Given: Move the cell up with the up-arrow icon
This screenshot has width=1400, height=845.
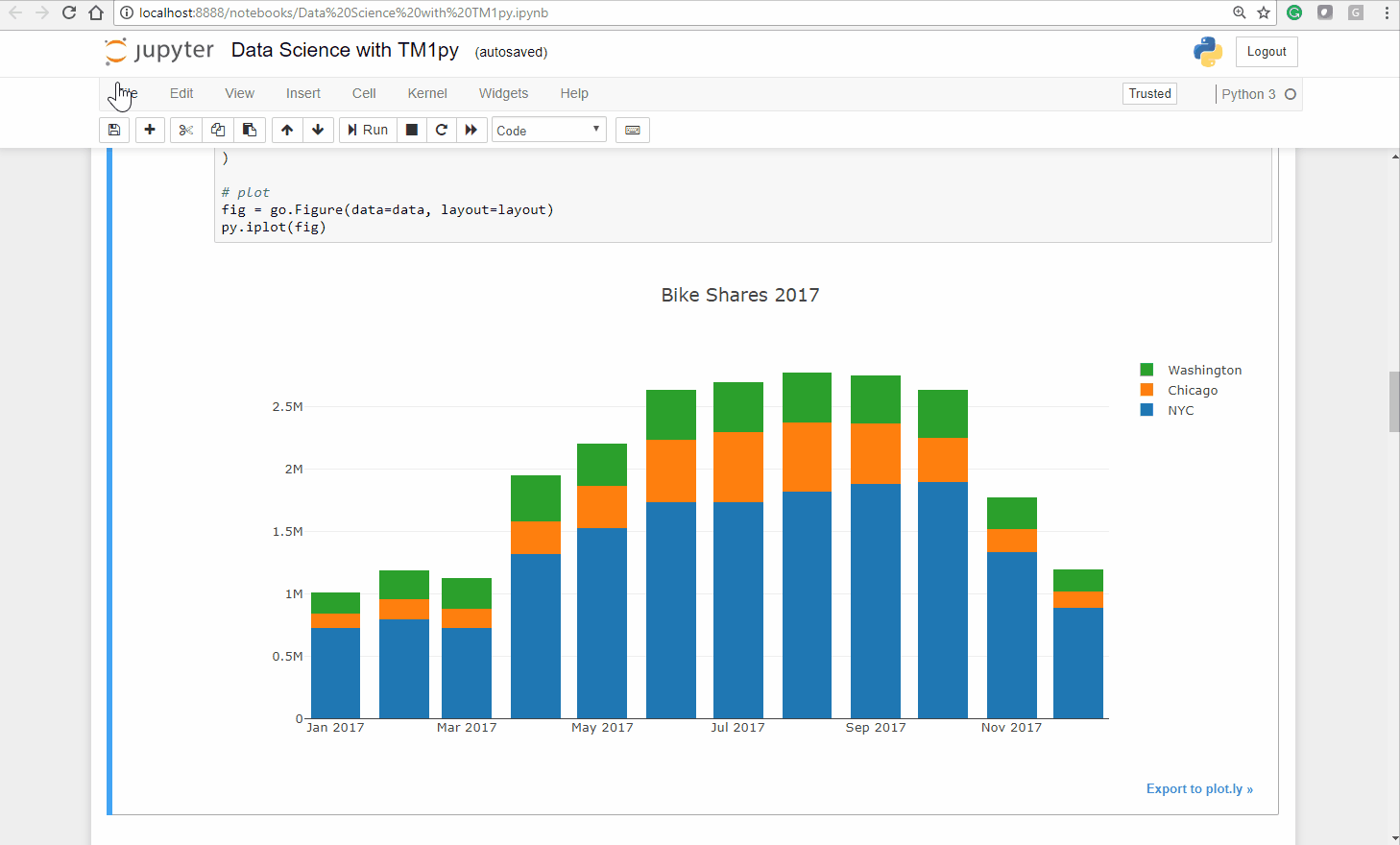Looking at the screenshot, I should (286, 130).
